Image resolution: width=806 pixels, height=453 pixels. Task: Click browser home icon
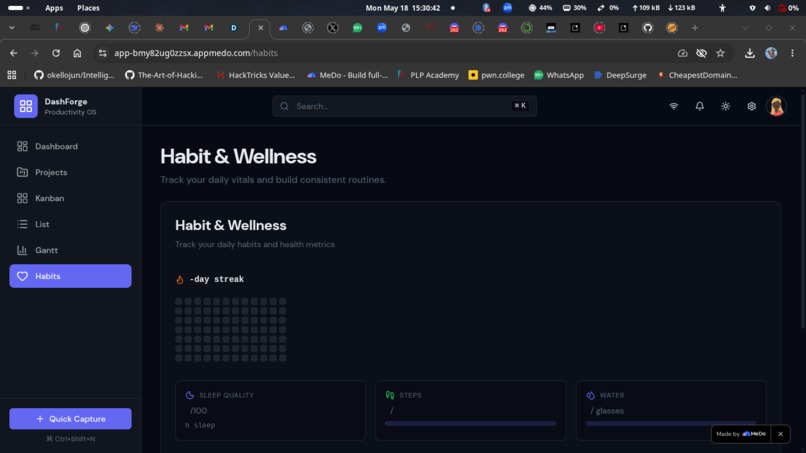(x=77, y=53)
